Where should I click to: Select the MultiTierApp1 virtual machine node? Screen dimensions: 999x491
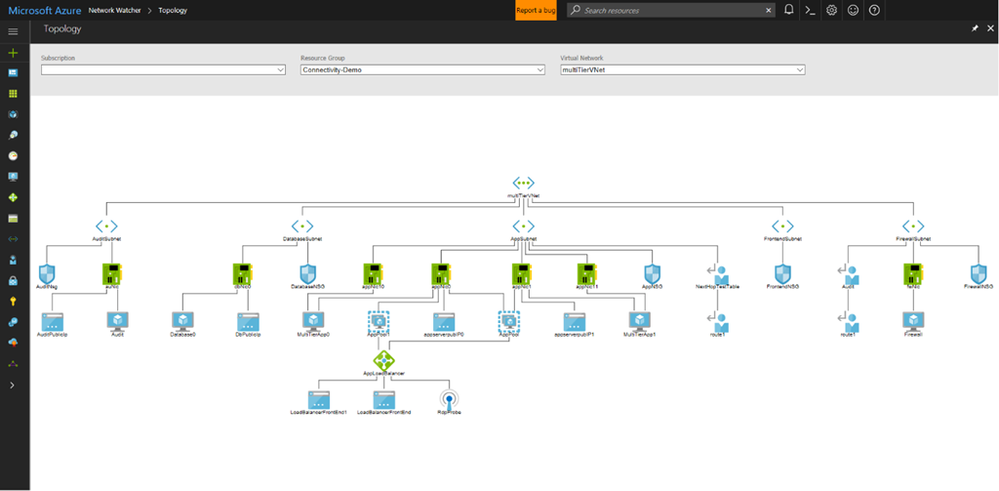640,321
